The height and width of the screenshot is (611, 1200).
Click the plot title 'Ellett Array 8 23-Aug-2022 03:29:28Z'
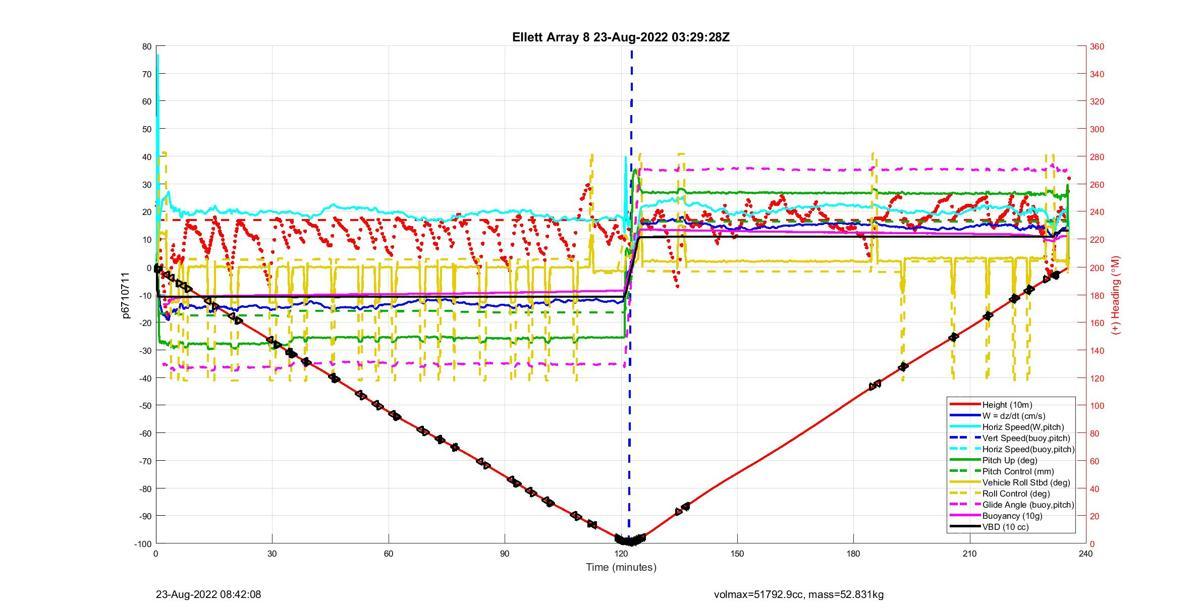click(x=620, y=37)
